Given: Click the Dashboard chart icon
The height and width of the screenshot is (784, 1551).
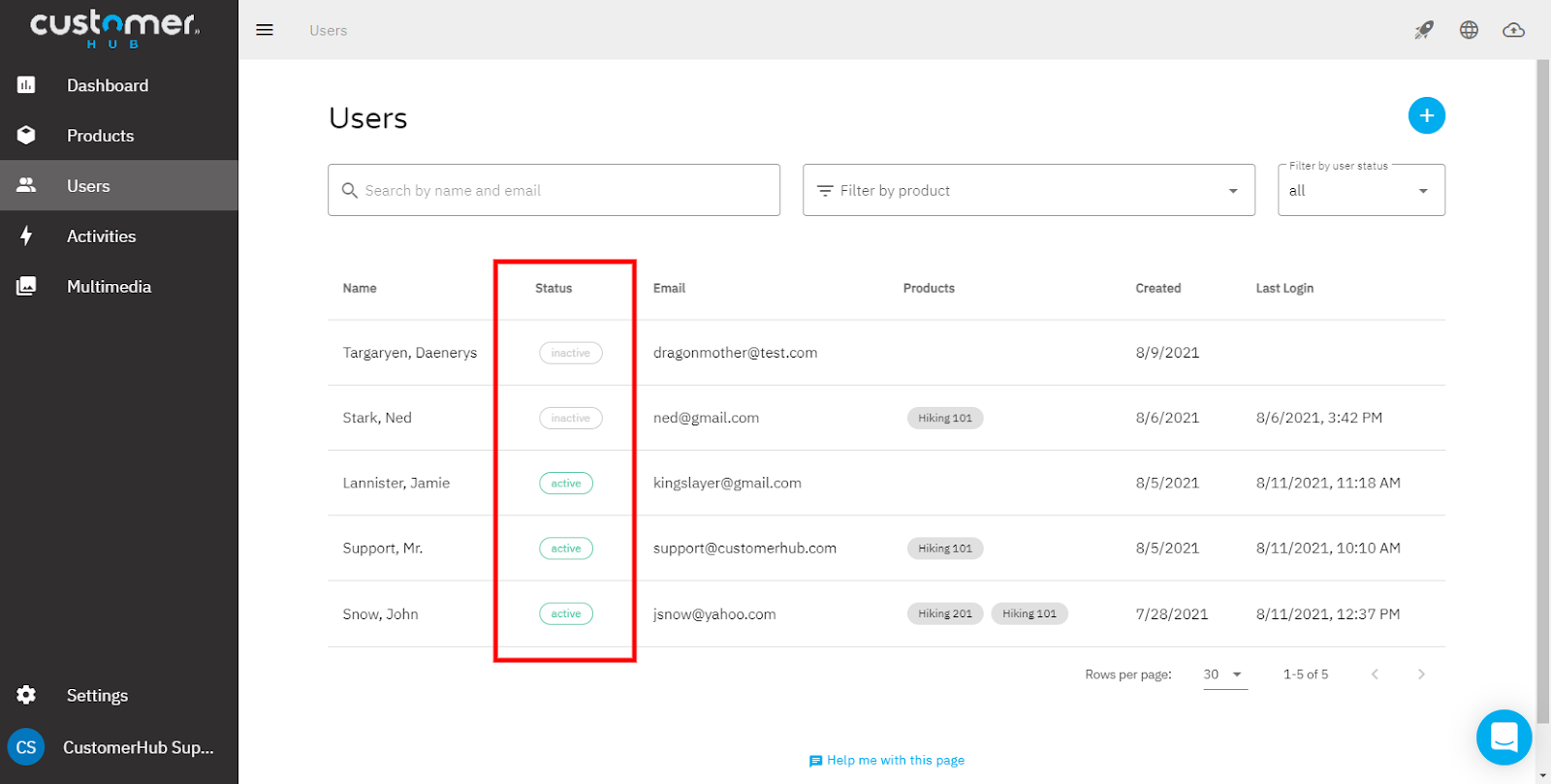Looking at the screenshot, I should click(26, 85).
